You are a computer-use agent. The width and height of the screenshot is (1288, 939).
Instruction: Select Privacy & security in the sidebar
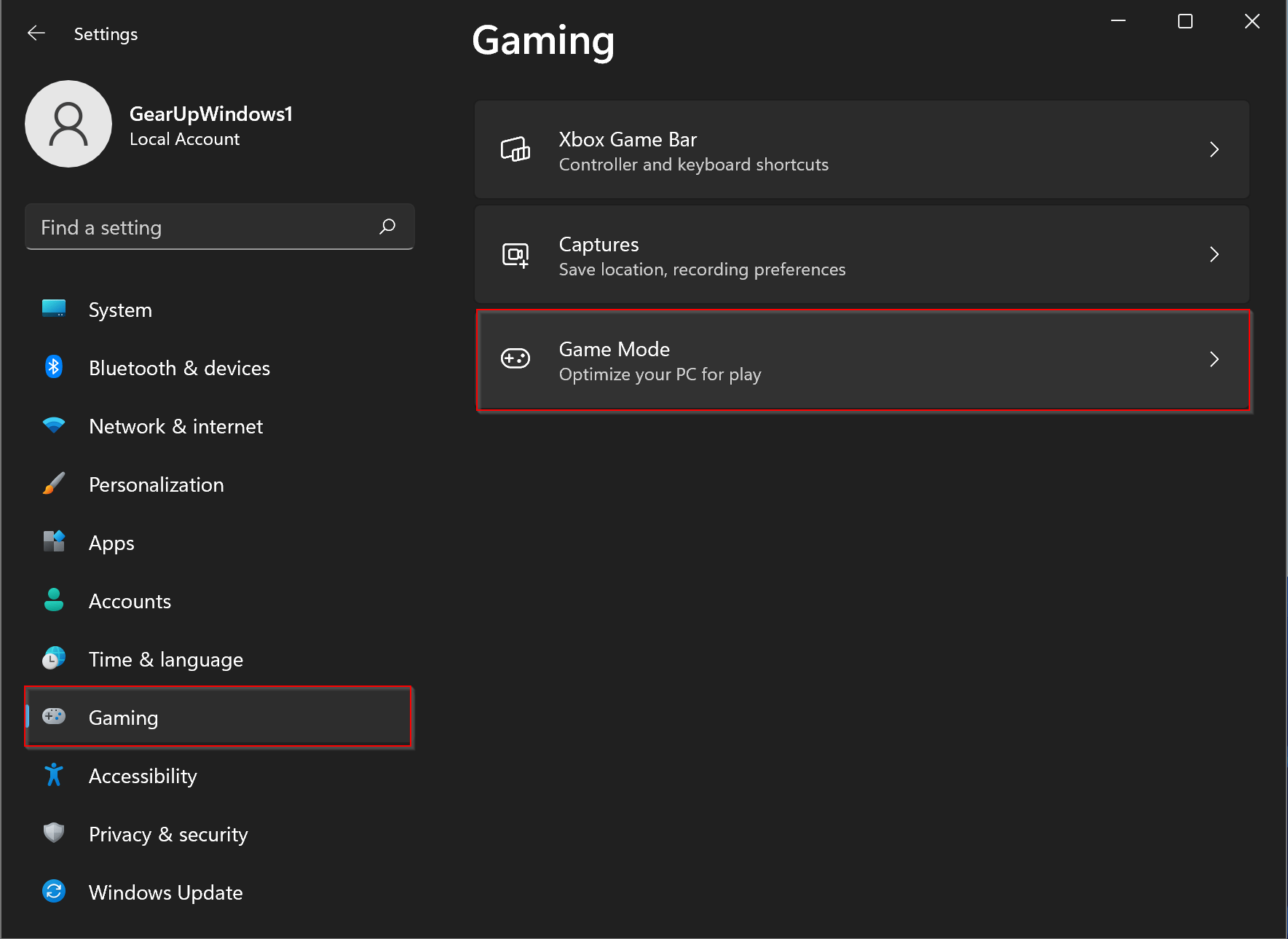167,833
